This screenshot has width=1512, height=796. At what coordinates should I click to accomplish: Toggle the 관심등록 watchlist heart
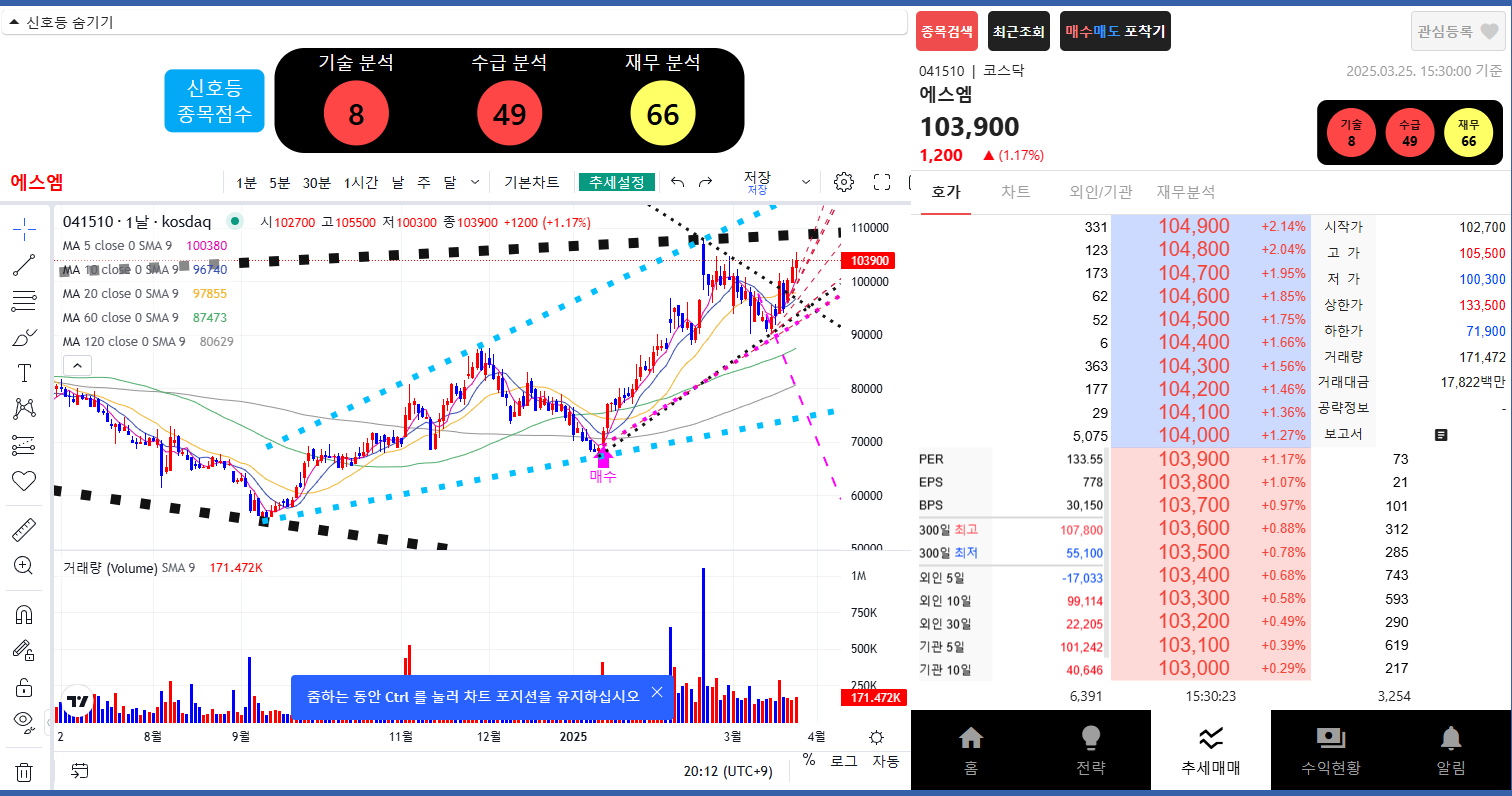(1458, 31)
